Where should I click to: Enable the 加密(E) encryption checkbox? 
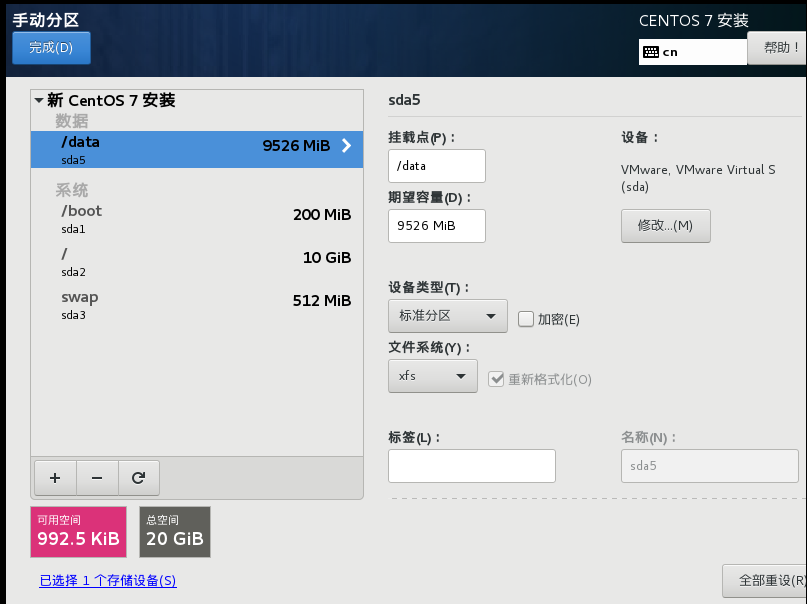point(525,319)
